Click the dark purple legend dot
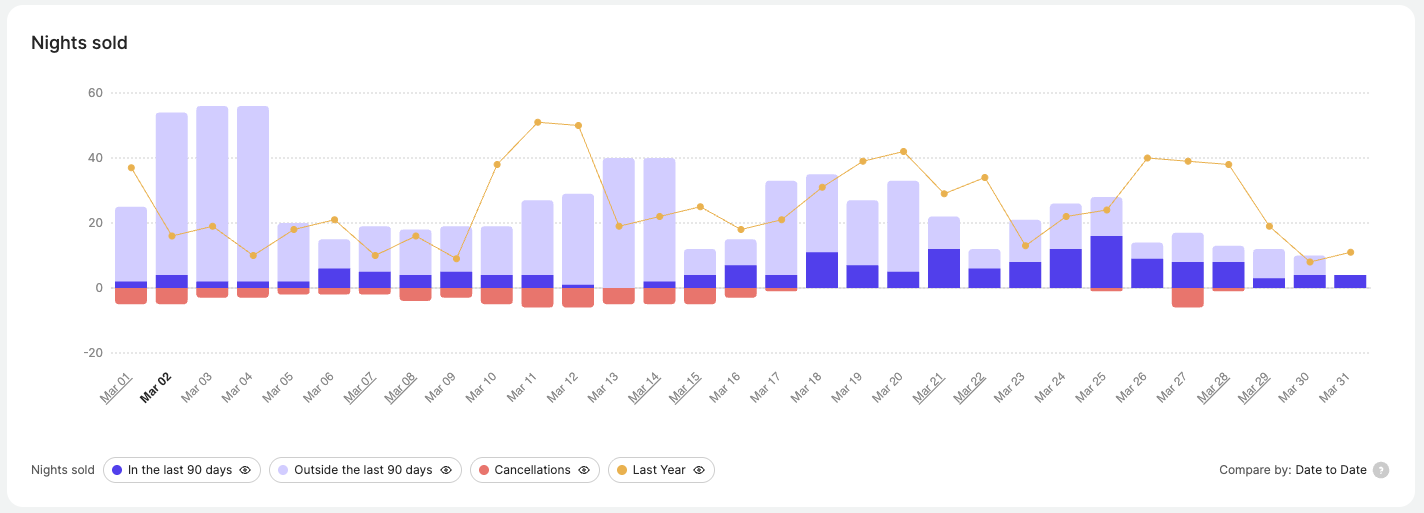Image resolution: width=1424 pixels, height=513 pixels. [118, 470]
